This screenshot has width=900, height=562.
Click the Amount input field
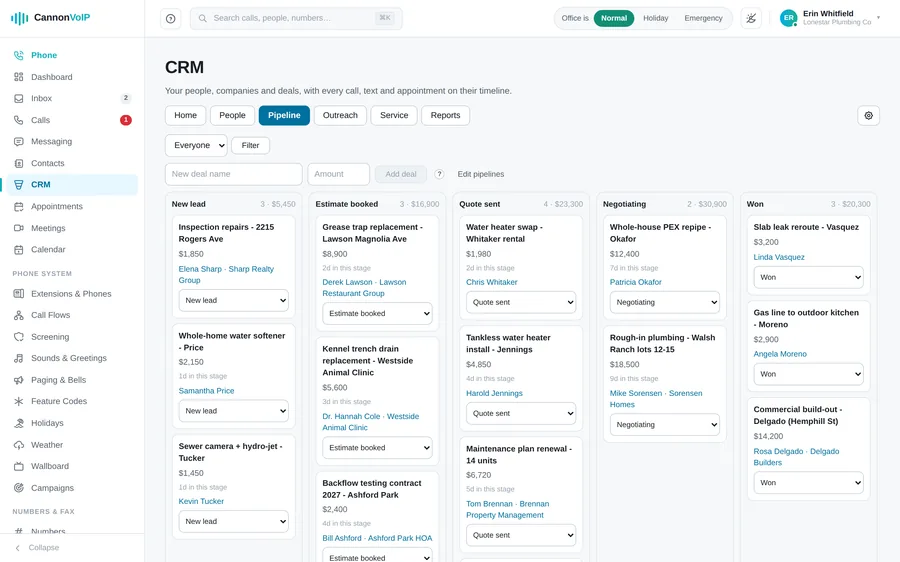339,174
